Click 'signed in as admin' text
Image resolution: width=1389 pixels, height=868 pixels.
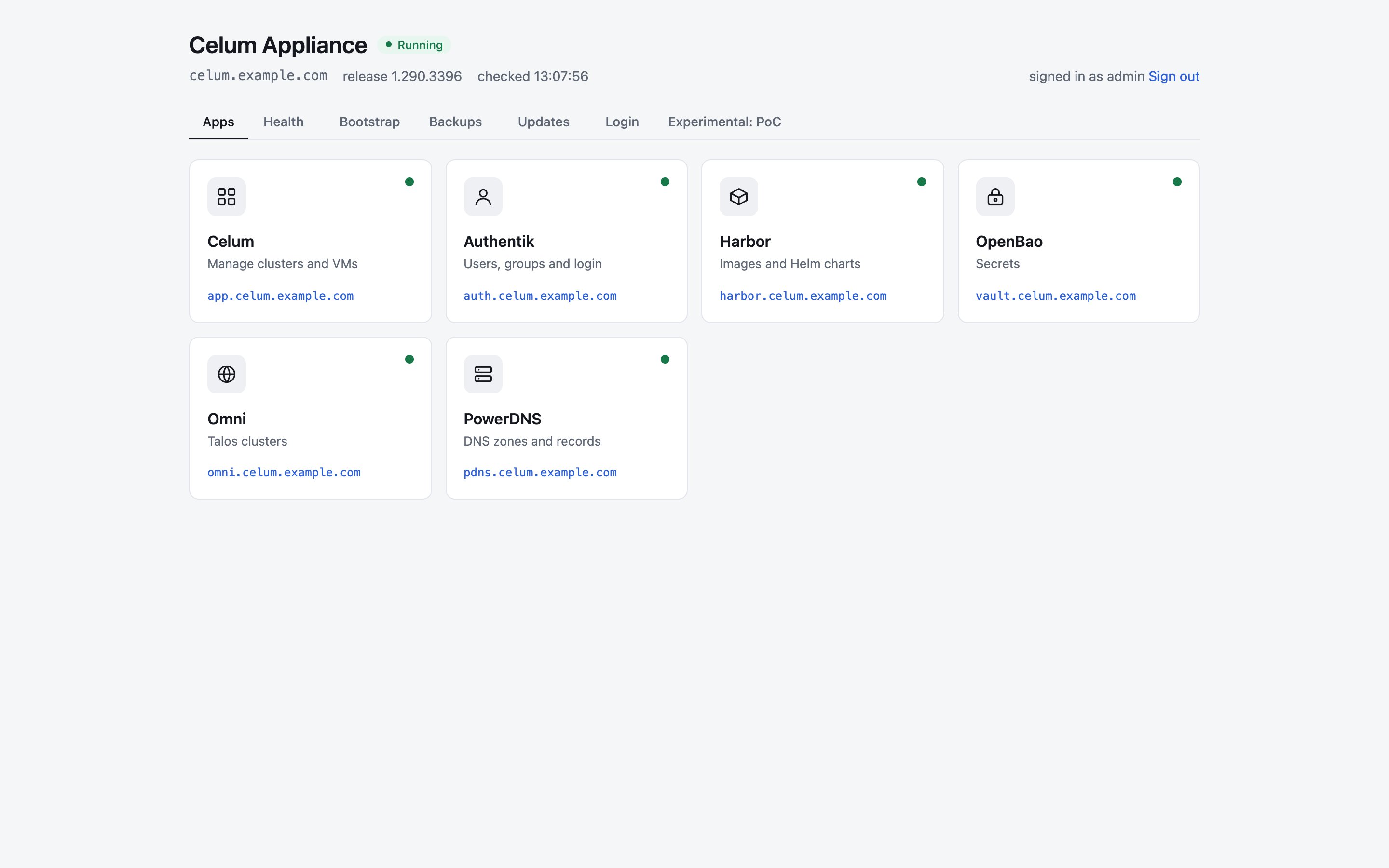click(x=1087, y=76)
